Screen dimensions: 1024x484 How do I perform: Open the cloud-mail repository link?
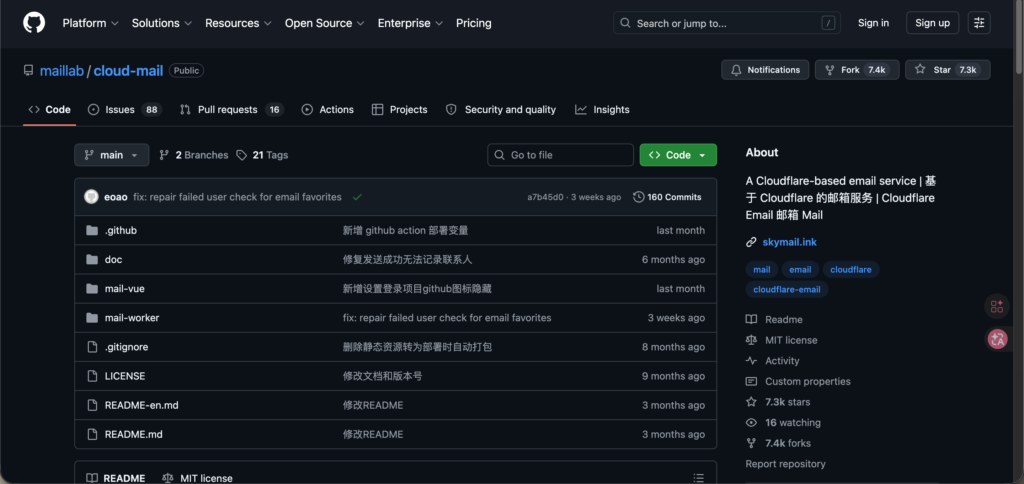[x=128, y=71]
